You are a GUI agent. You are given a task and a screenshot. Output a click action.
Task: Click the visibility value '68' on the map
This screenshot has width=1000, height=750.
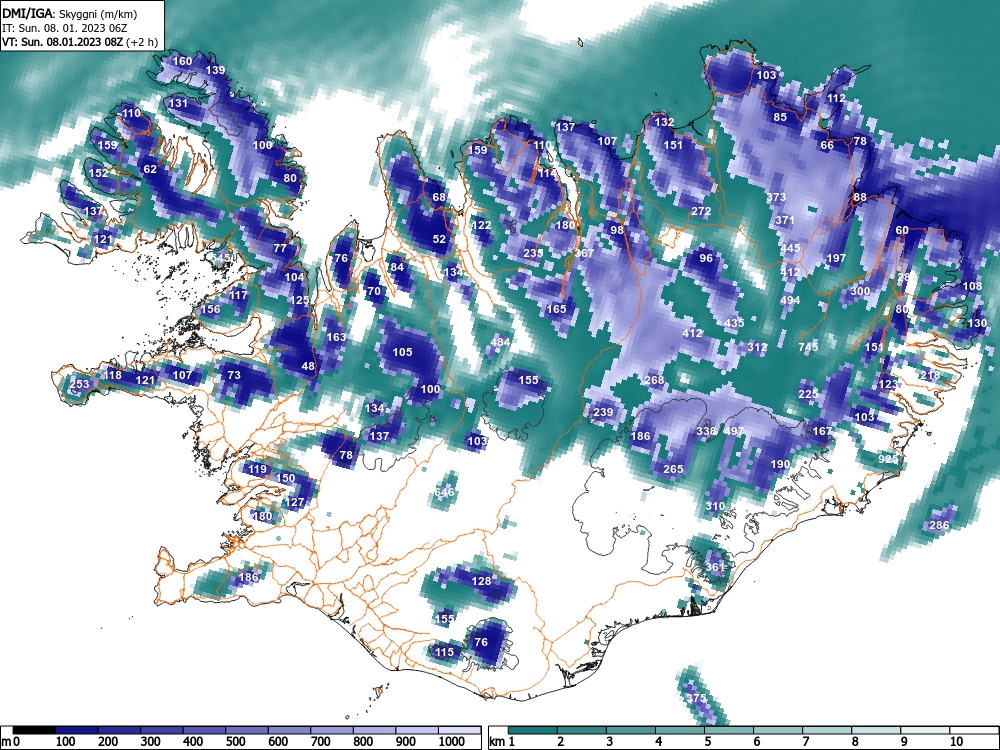point(439,197)
